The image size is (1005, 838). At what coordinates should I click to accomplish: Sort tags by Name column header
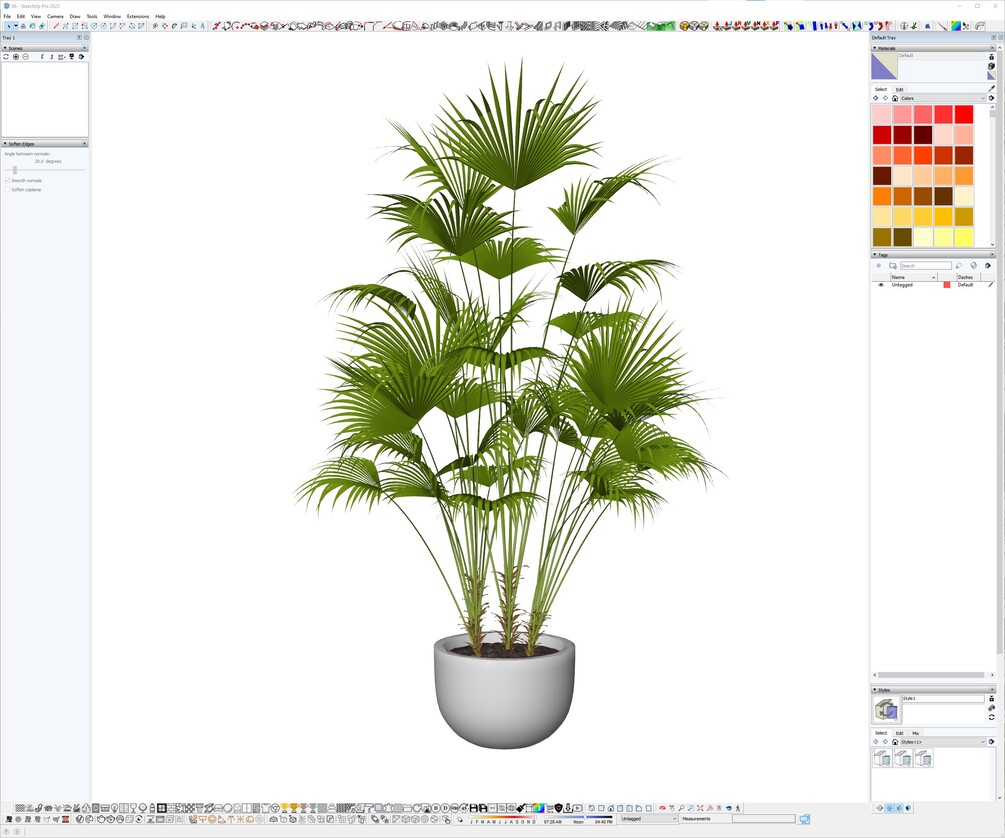[x=913, y=277]
